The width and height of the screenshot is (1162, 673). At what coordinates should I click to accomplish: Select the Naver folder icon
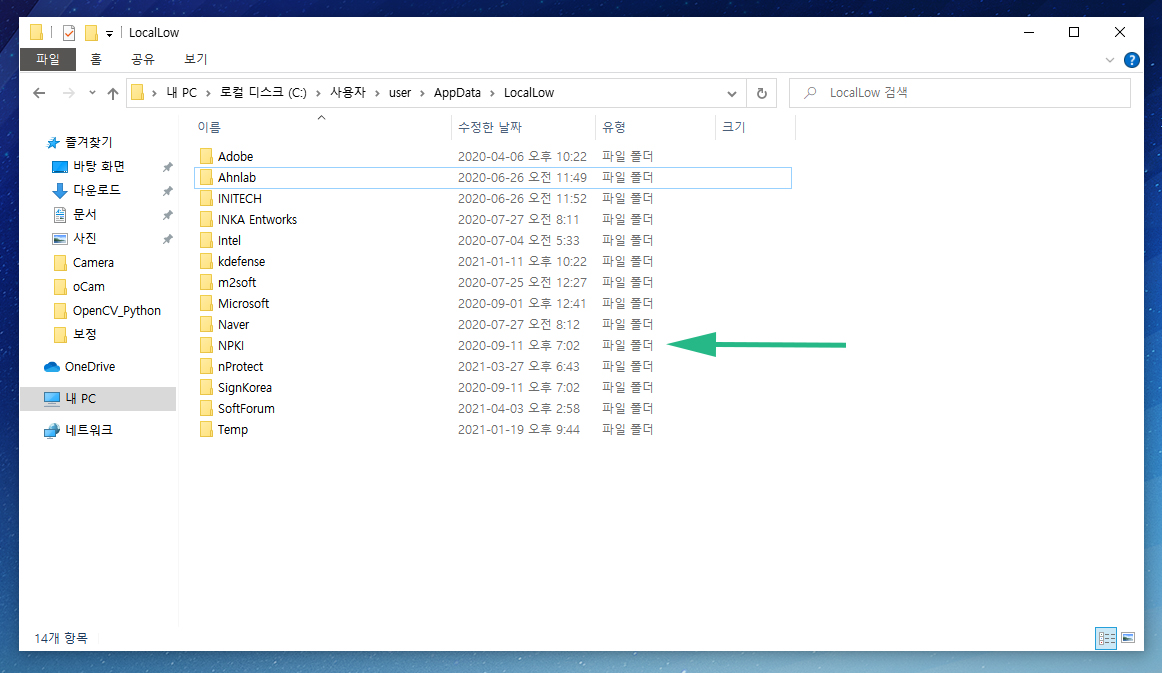pos(206,325)
